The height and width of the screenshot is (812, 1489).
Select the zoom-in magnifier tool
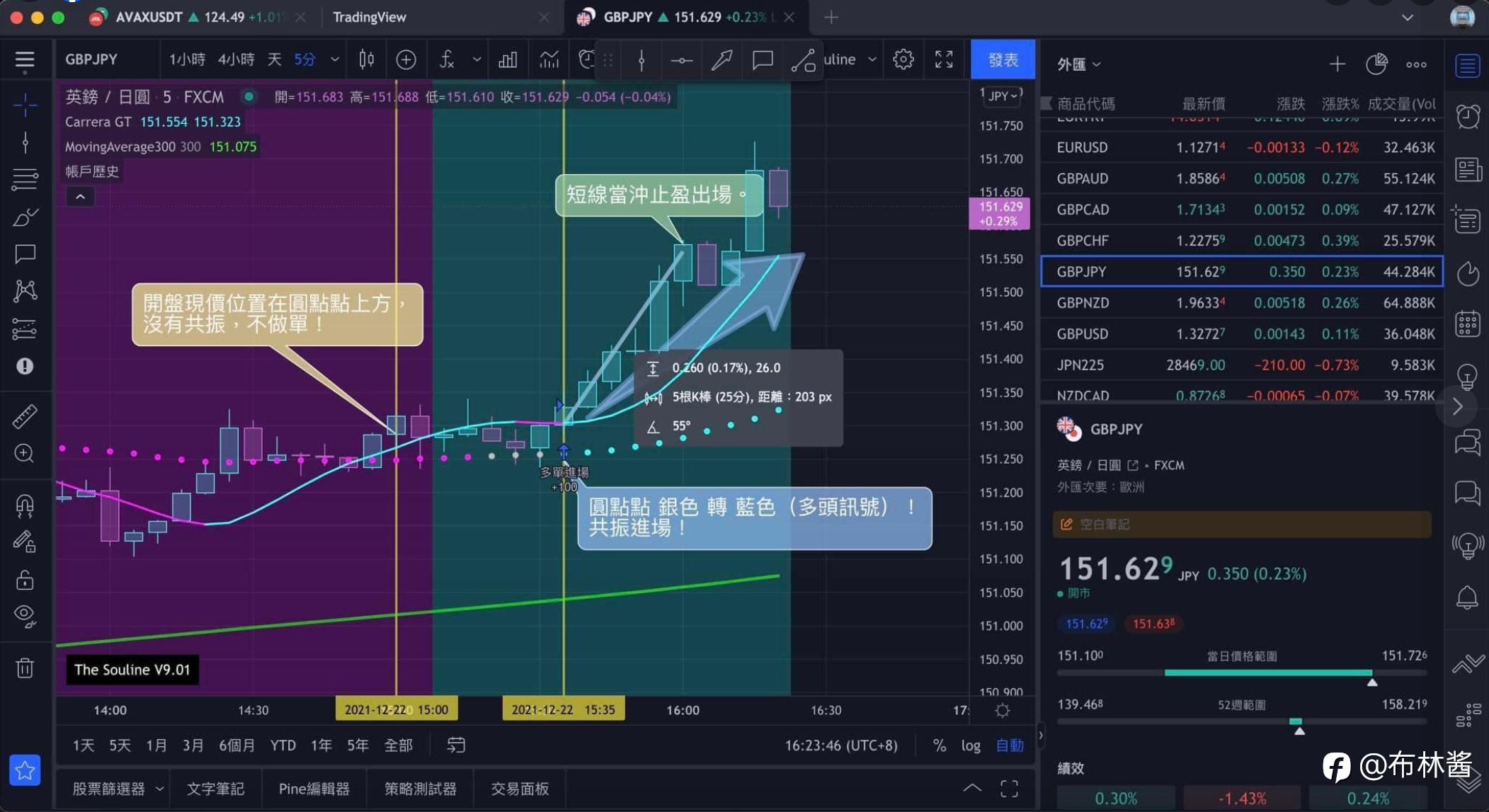coord(25,454)
